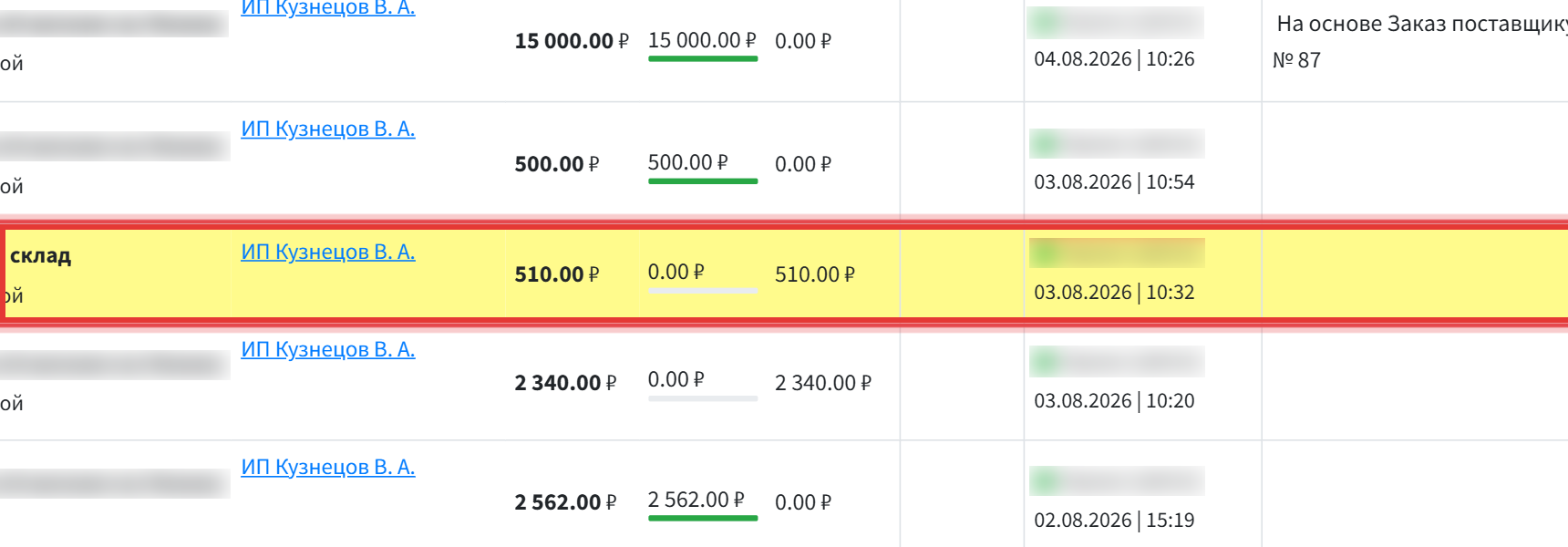Click date 03.08.2026 | 10:54
Screen dimensions: 1568x547
[x=1114, y=182]
